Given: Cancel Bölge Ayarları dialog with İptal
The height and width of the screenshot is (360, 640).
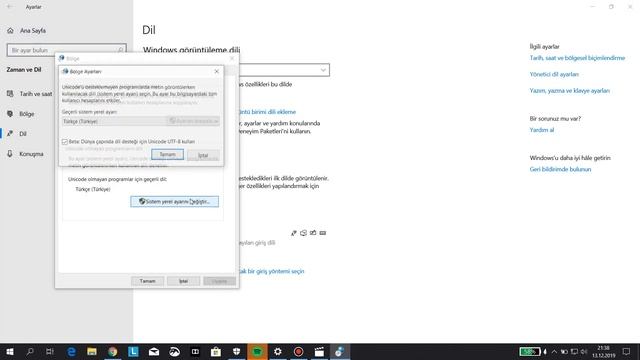Looking at the screenshot, I should [203, 155].
